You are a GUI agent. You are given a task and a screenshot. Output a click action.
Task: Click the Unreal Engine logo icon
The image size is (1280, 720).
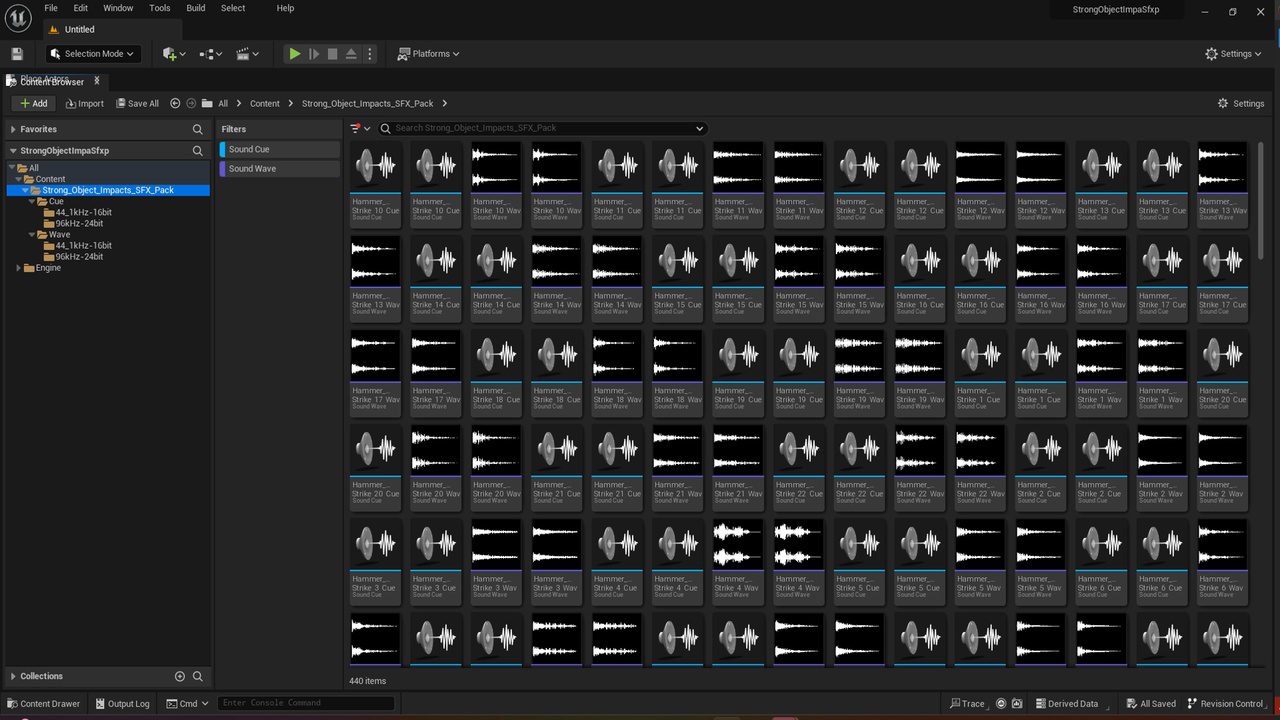[x=17, y=17]
